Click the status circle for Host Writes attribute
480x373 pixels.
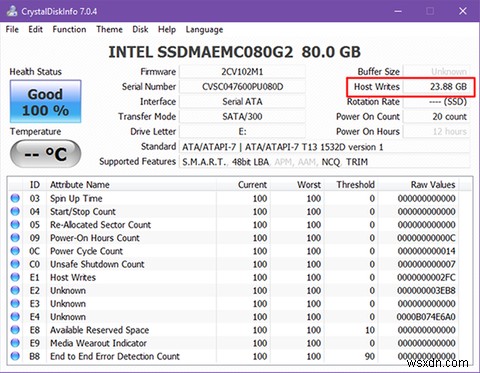(x=15, y=277)
